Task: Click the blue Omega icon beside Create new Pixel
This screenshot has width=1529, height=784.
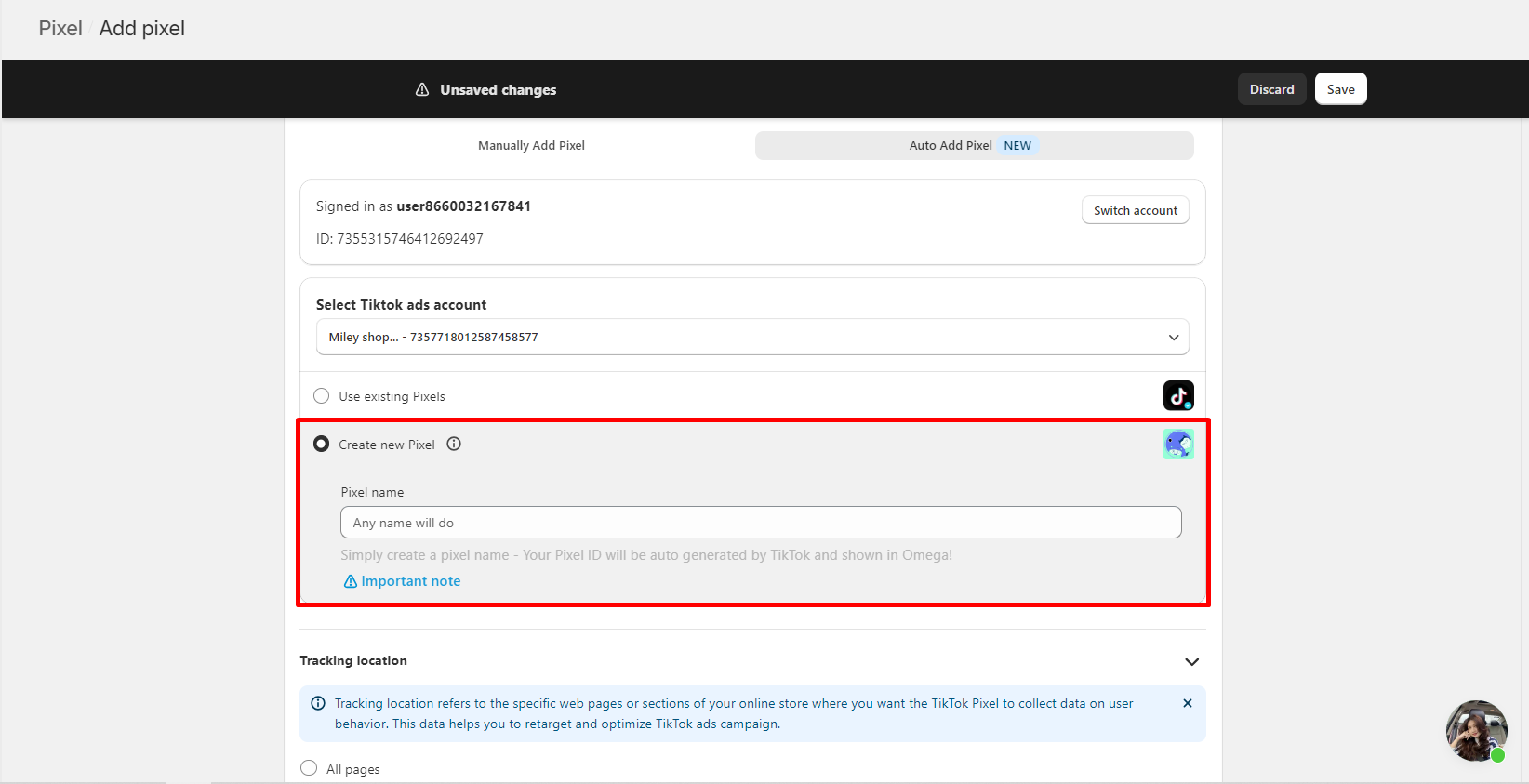Action: coord(1178,445)
